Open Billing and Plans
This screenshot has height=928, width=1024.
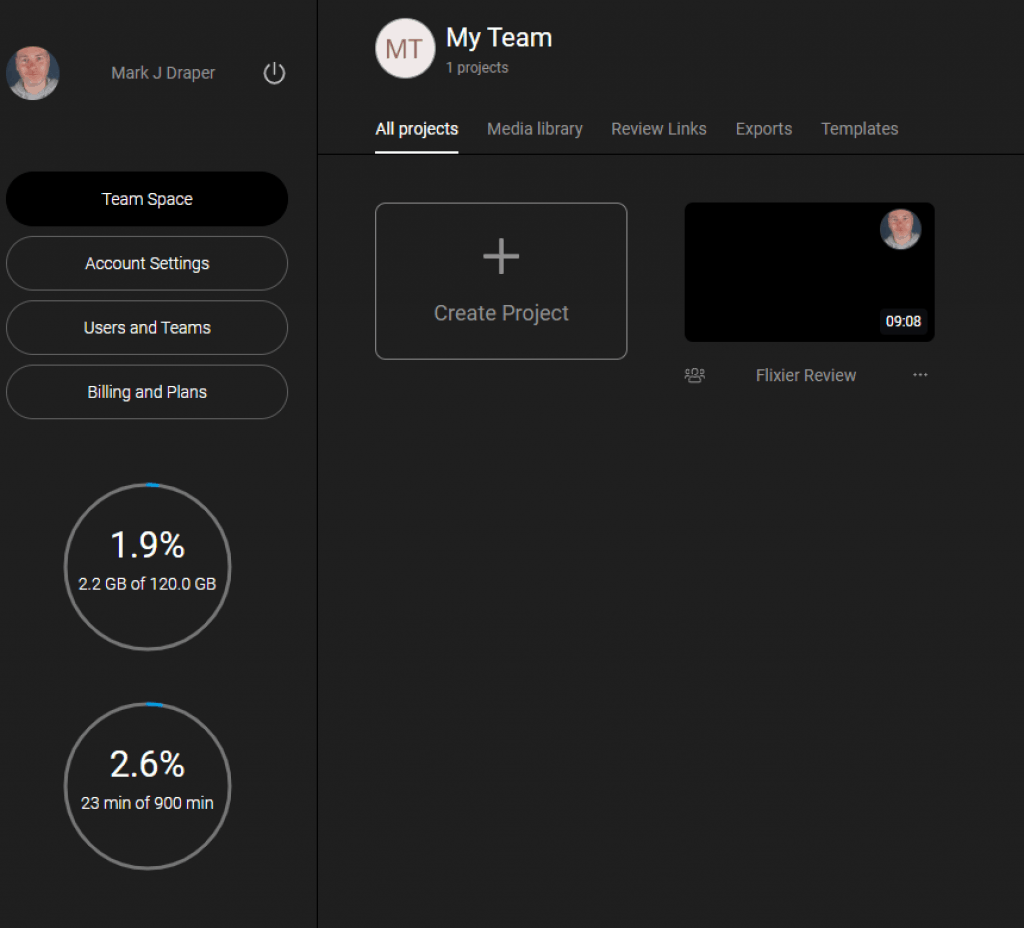pos(147,392)
